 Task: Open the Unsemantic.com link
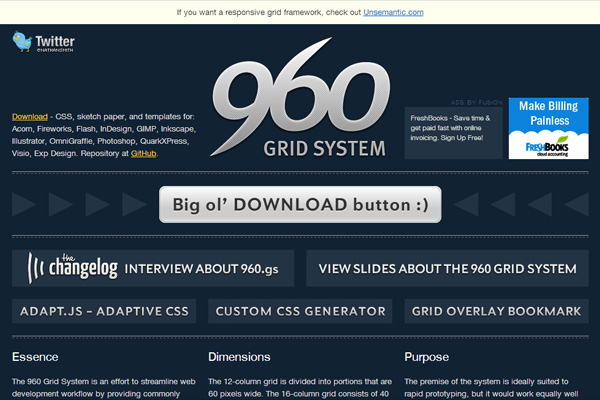tap(393, 12)
